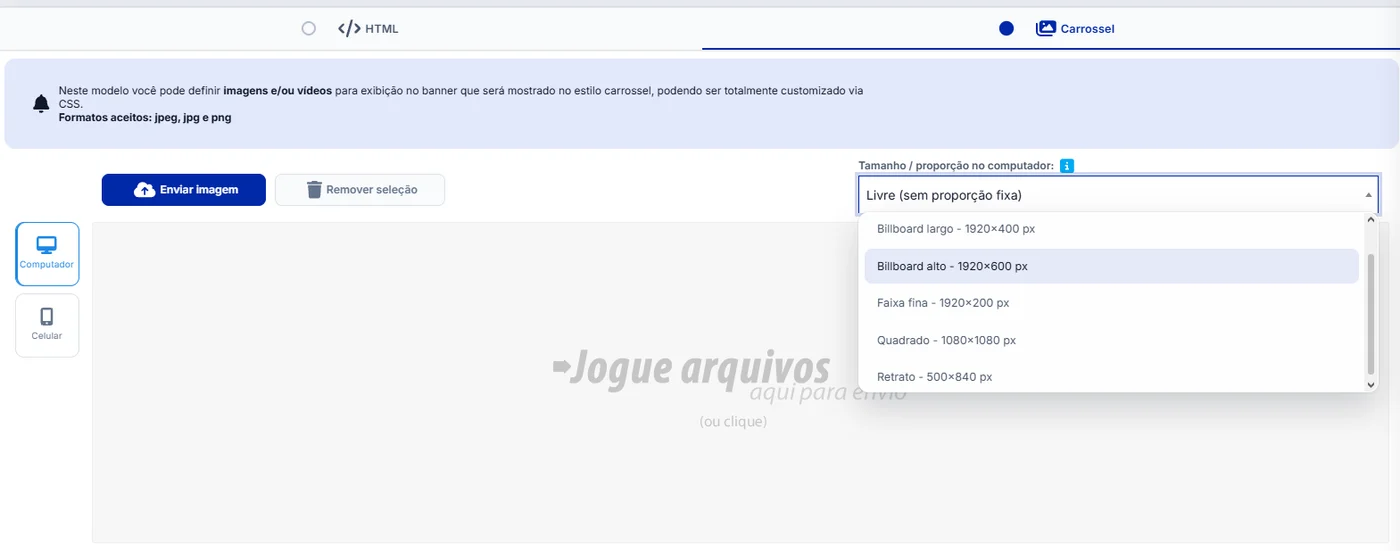Screen dimensions: 1400x551
Task: Open the info icon beside Tamanho label
Action: click(x=1067, y=166)
